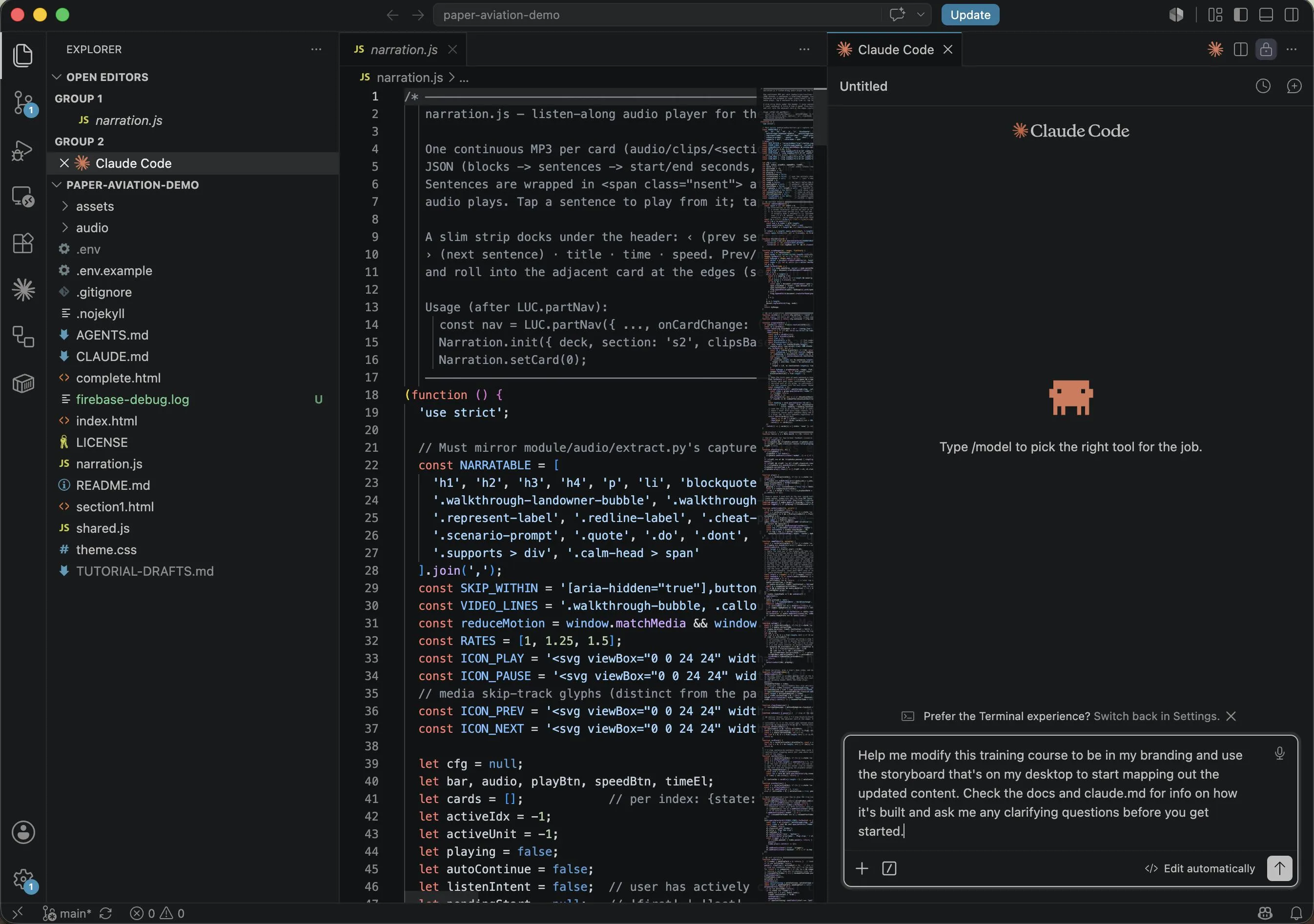
Task: Split the Claude Code editor right
Action: pyautogui.click(x=1241, y=49)
